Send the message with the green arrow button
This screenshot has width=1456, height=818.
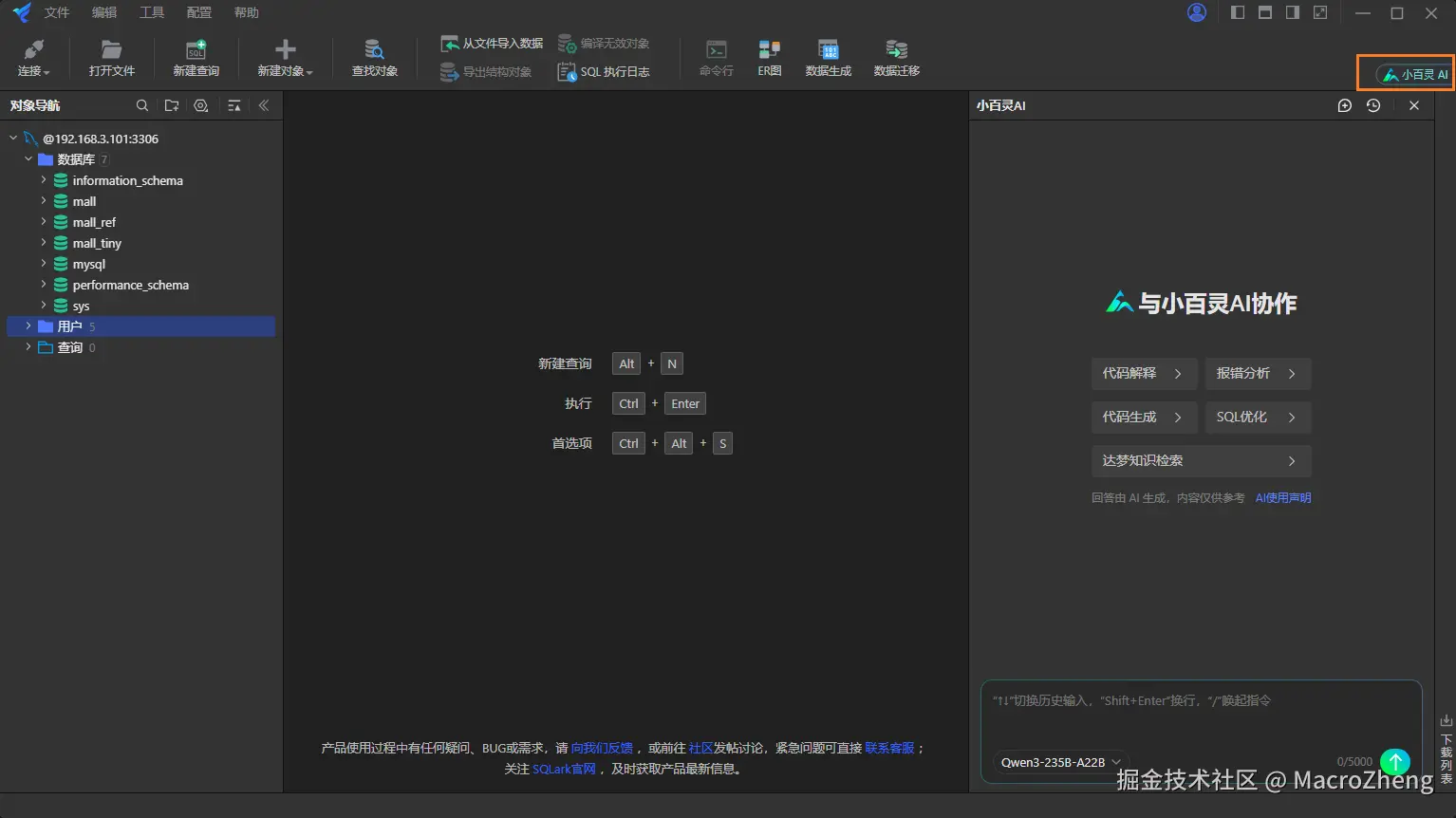click(x=1395, y=761)
